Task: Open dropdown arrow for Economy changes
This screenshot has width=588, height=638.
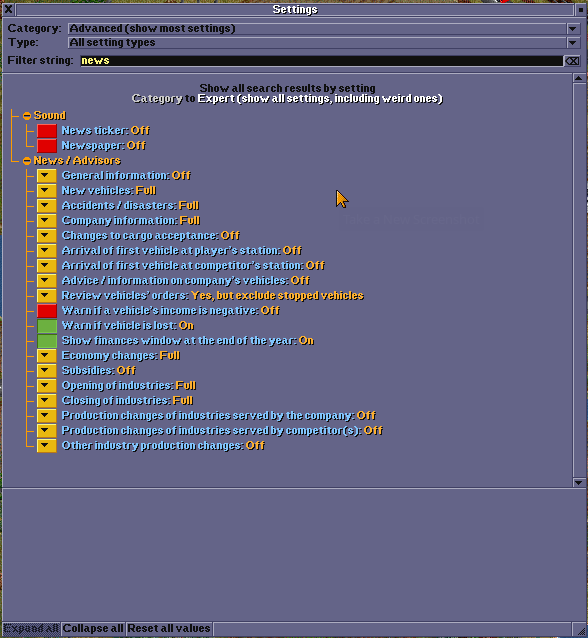Action: (x=47, y=356)
